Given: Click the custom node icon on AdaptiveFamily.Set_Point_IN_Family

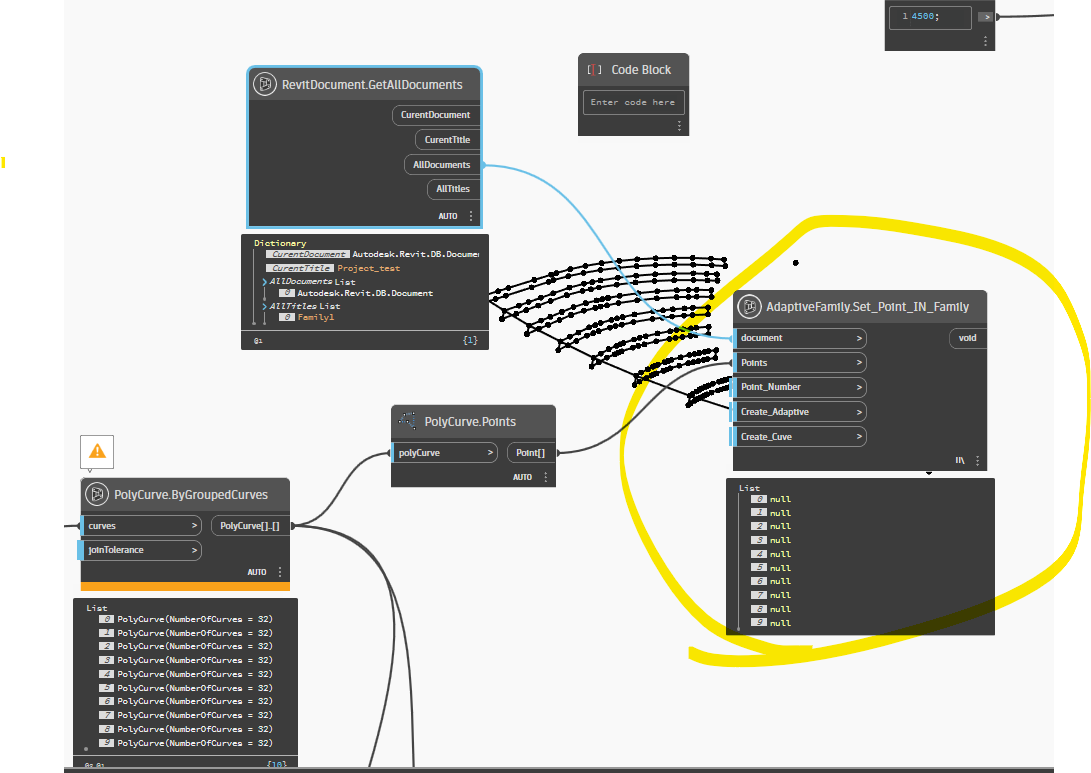Looking at the screenshot, I should tap(749, 307).
